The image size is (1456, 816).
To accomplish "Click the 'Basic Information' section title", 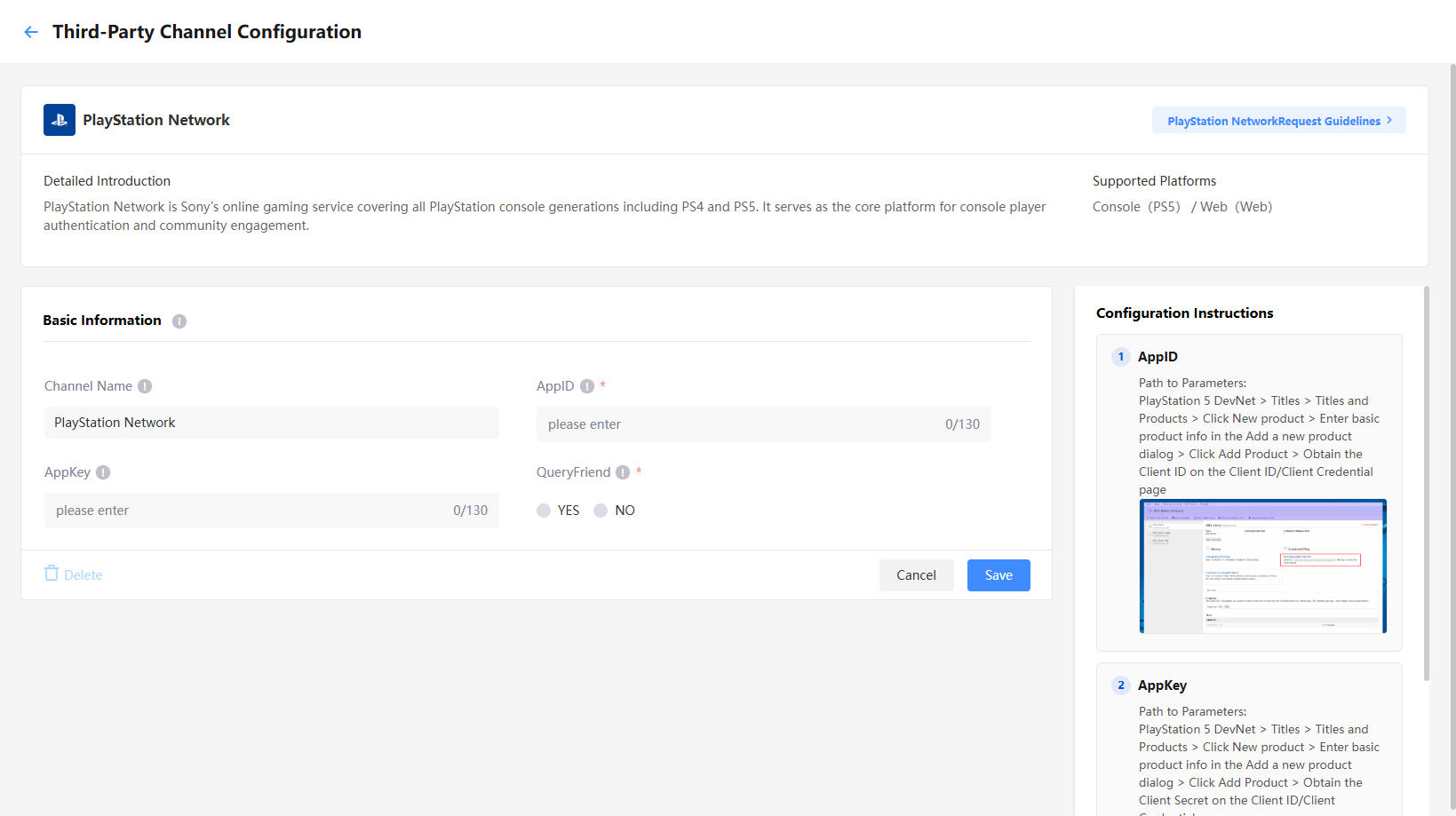I will coord(102,321).
